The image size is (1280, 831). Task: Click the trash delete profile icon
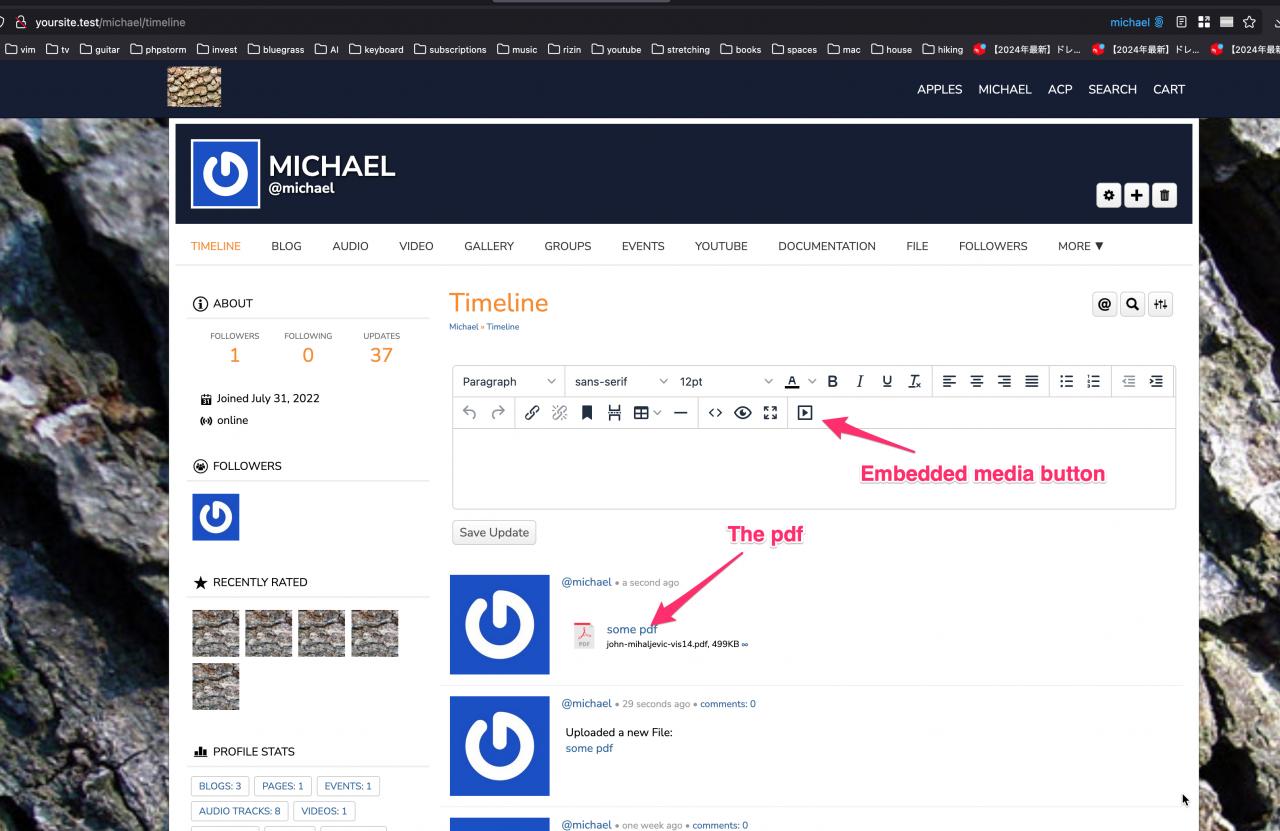click(x=1164, y=196)
